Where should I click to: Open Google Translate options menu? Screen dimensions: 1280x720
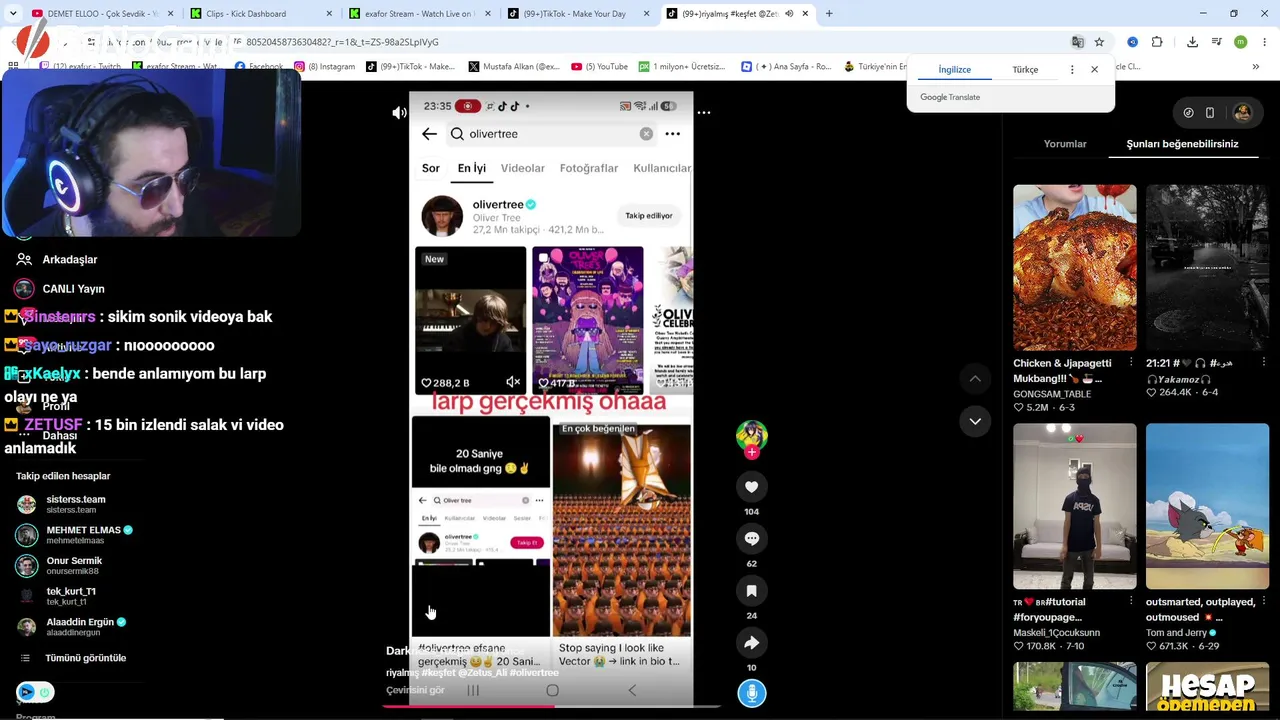1072,70
